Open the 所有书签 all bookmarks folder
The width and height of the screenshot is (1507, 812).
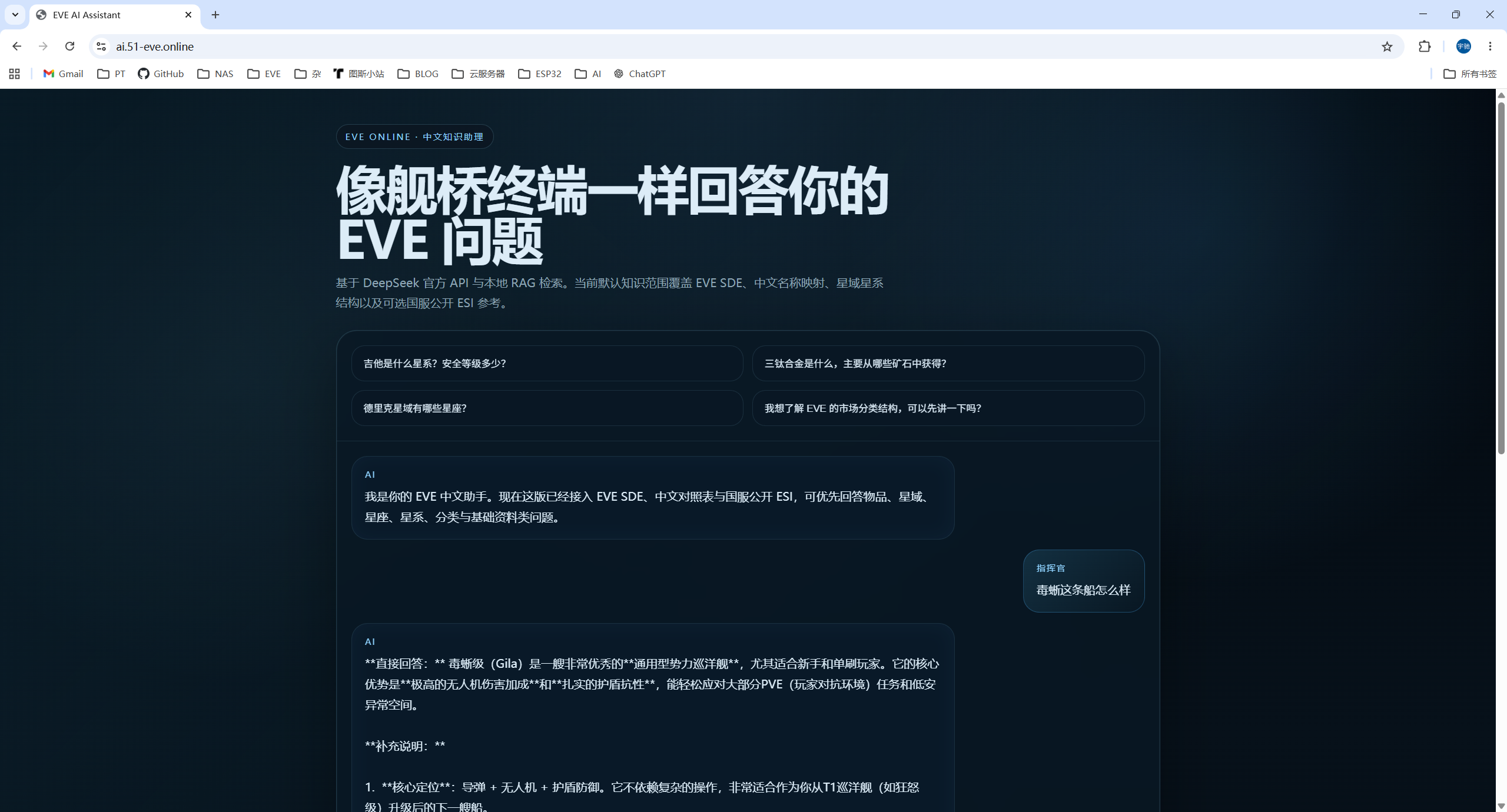tap(1470, 74)
